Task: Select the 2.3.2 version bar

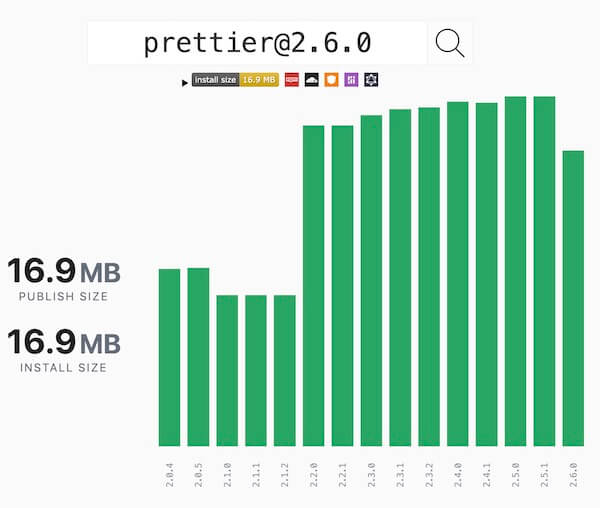Action: [429, 276]
